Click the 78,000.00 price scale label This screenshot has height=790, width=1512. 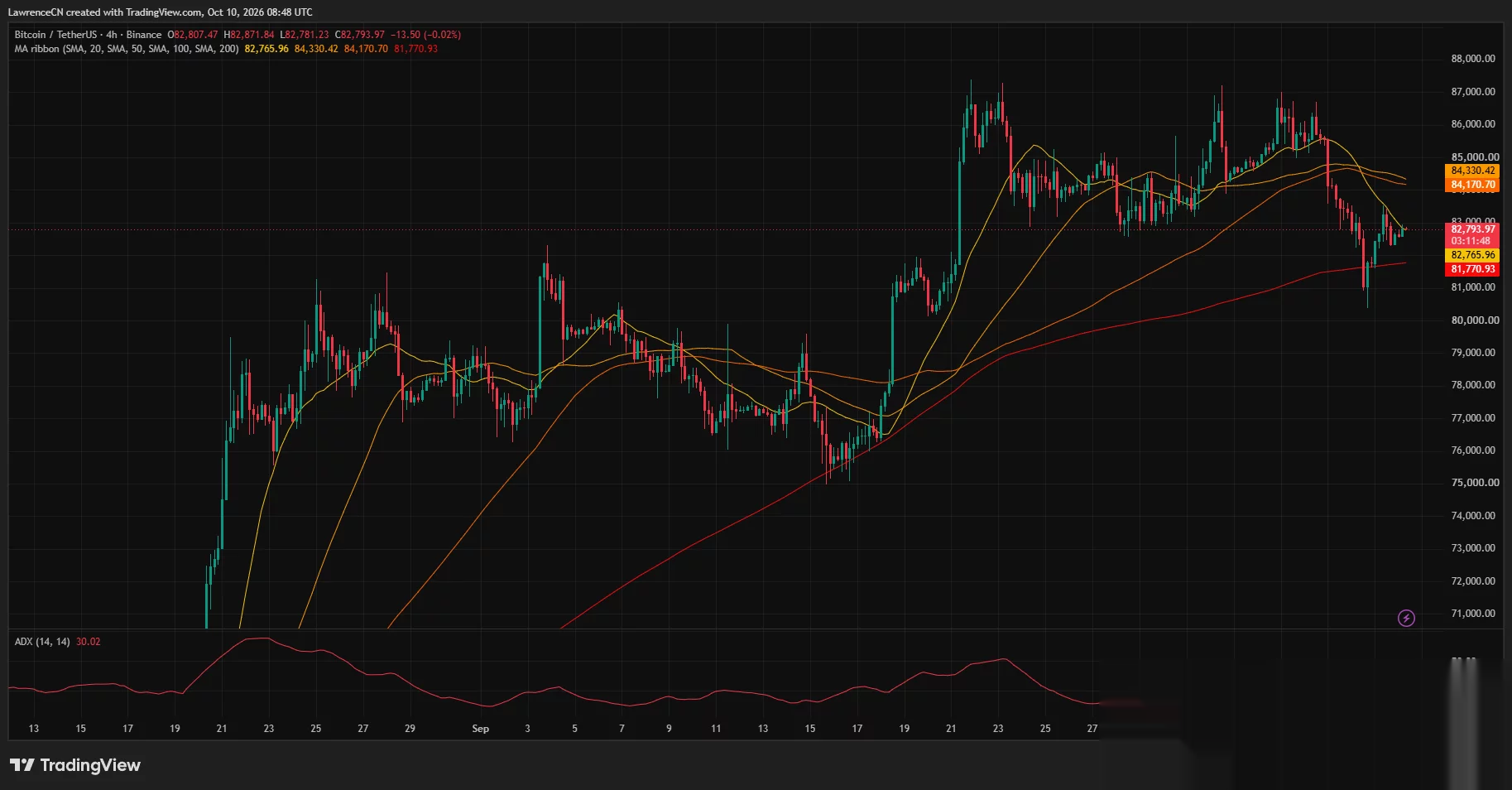(x=1473, y=385)
